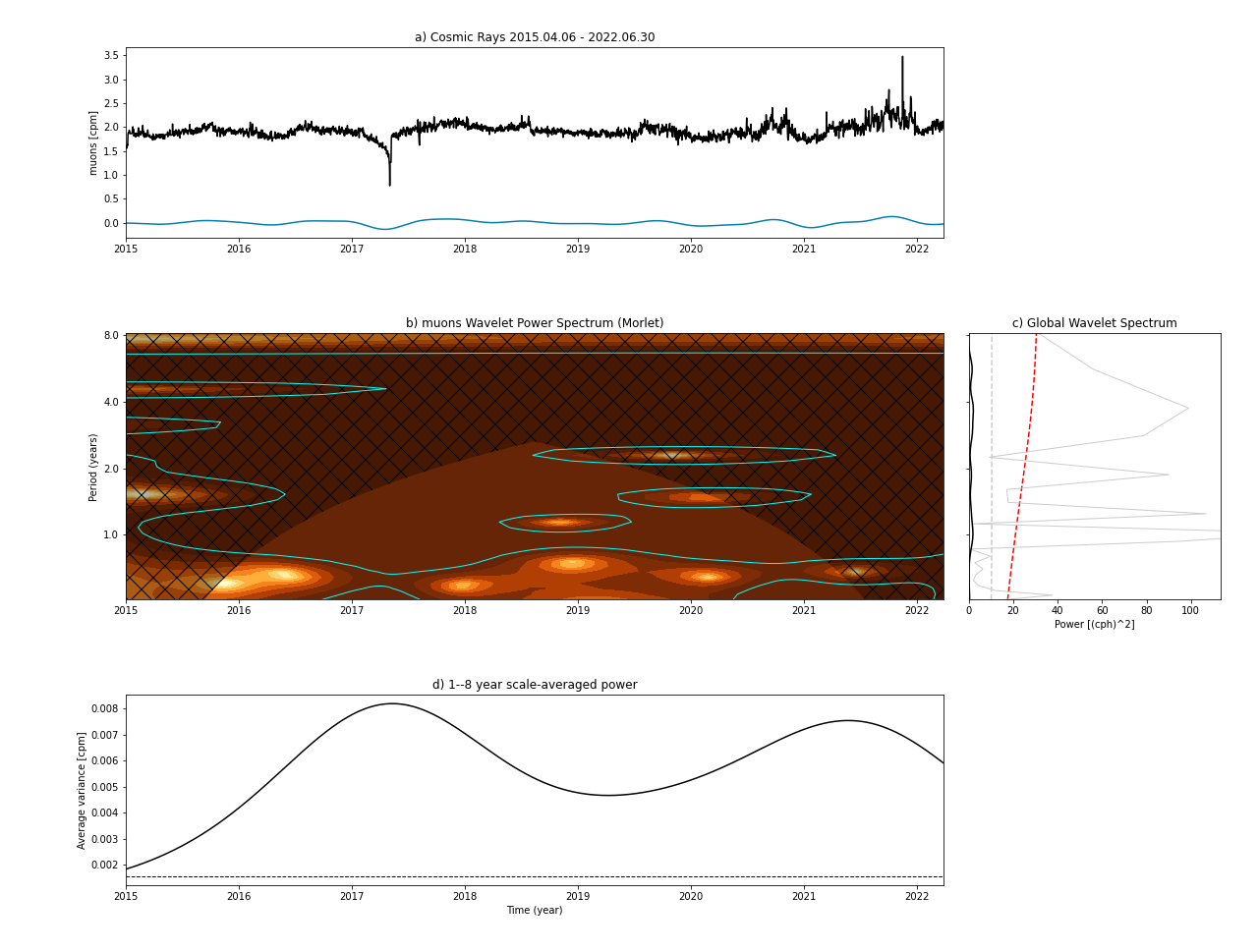Click the "Power [(cph)^2]" x-axis label
1258x952 pixels.
coord(1094,625)
